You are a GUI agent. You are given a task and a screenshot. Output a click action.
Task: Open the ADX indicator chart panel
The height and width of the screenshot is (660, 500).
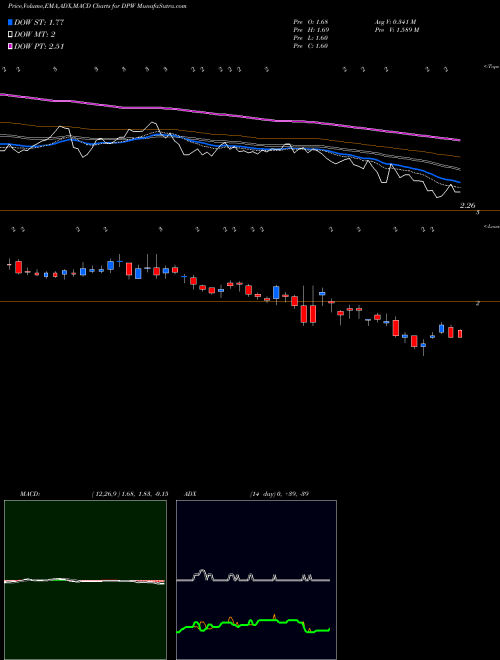click(x=256, y=580)
